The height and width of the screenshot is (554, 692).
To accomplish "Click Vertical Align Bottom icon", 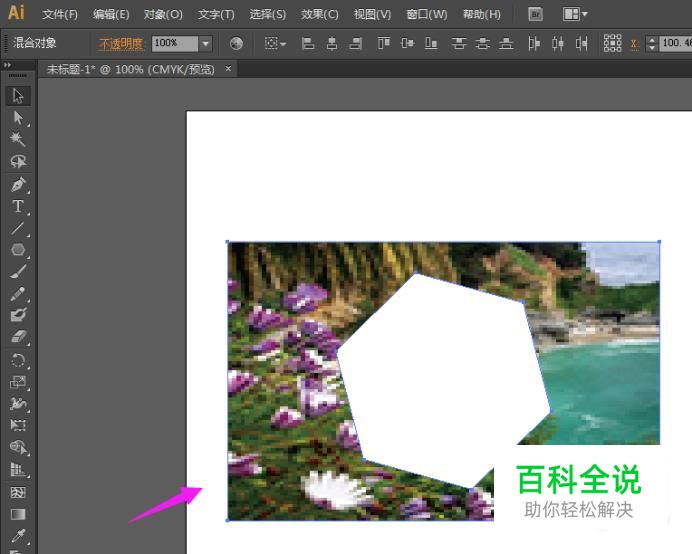I will point(431,43).
